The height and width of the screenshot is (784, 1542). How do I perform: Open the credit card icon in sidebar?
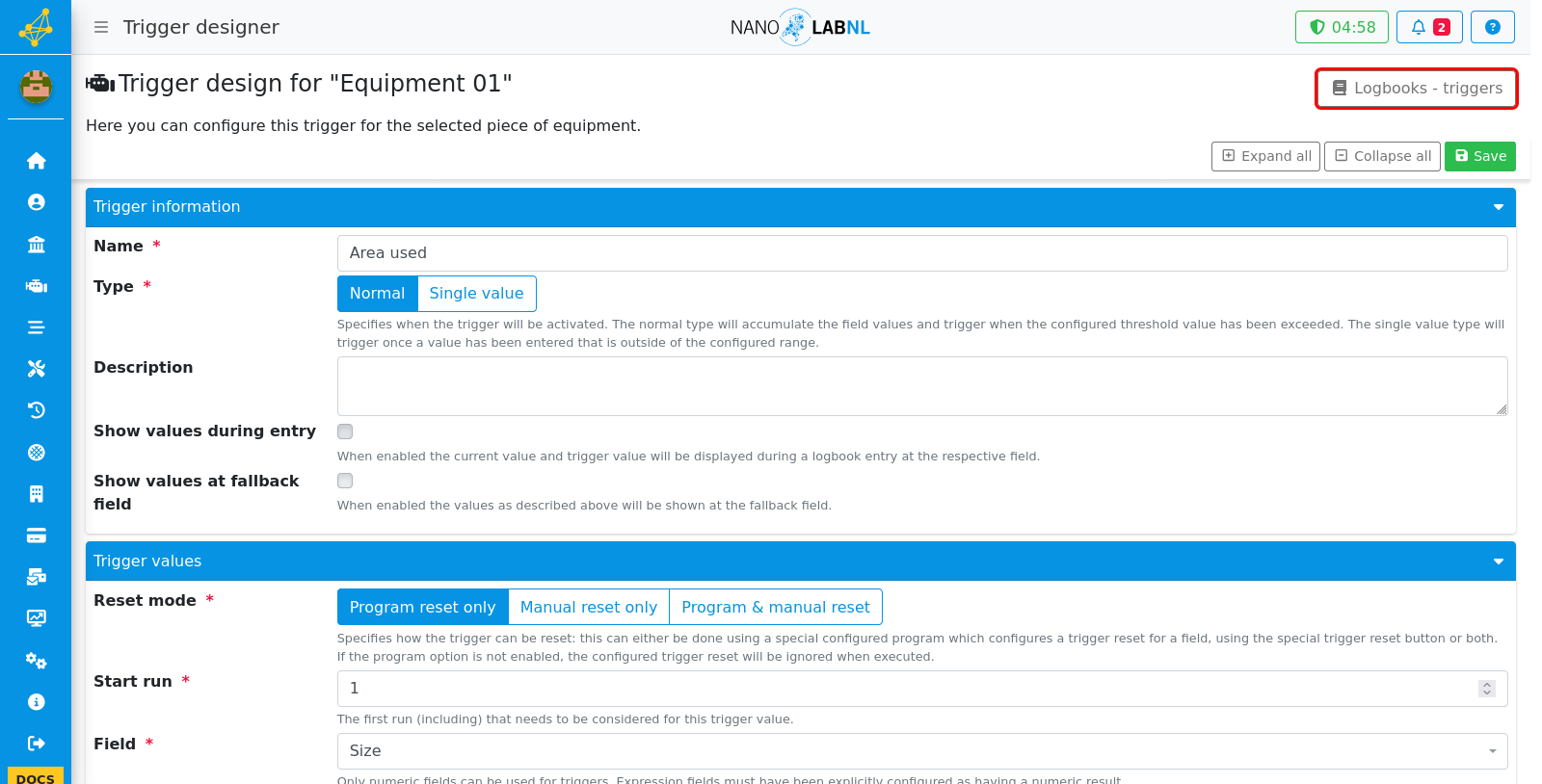pyautogui.click(x=37, y=536)
